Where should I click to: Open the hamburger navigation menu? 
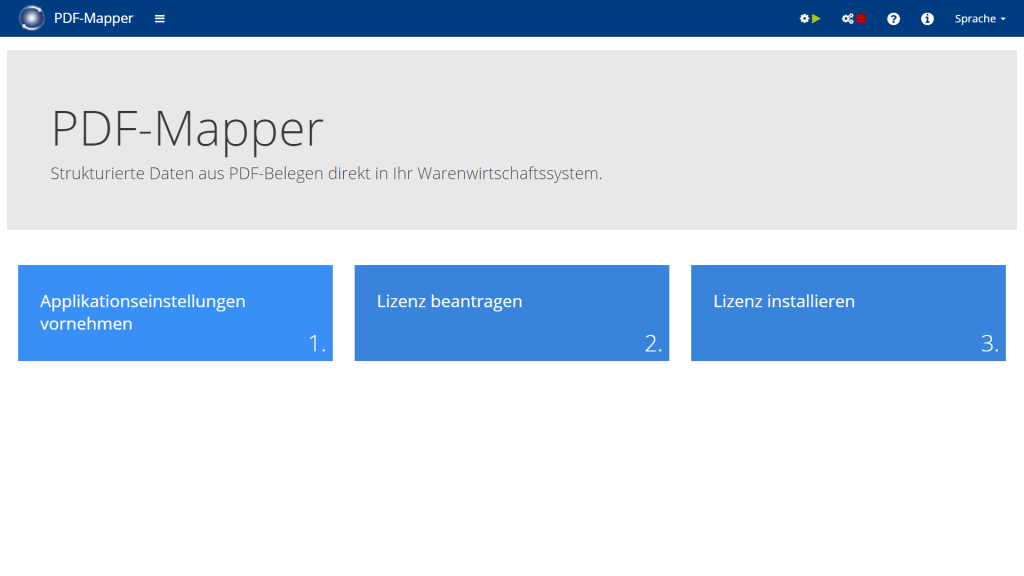(x=159, y=19)
